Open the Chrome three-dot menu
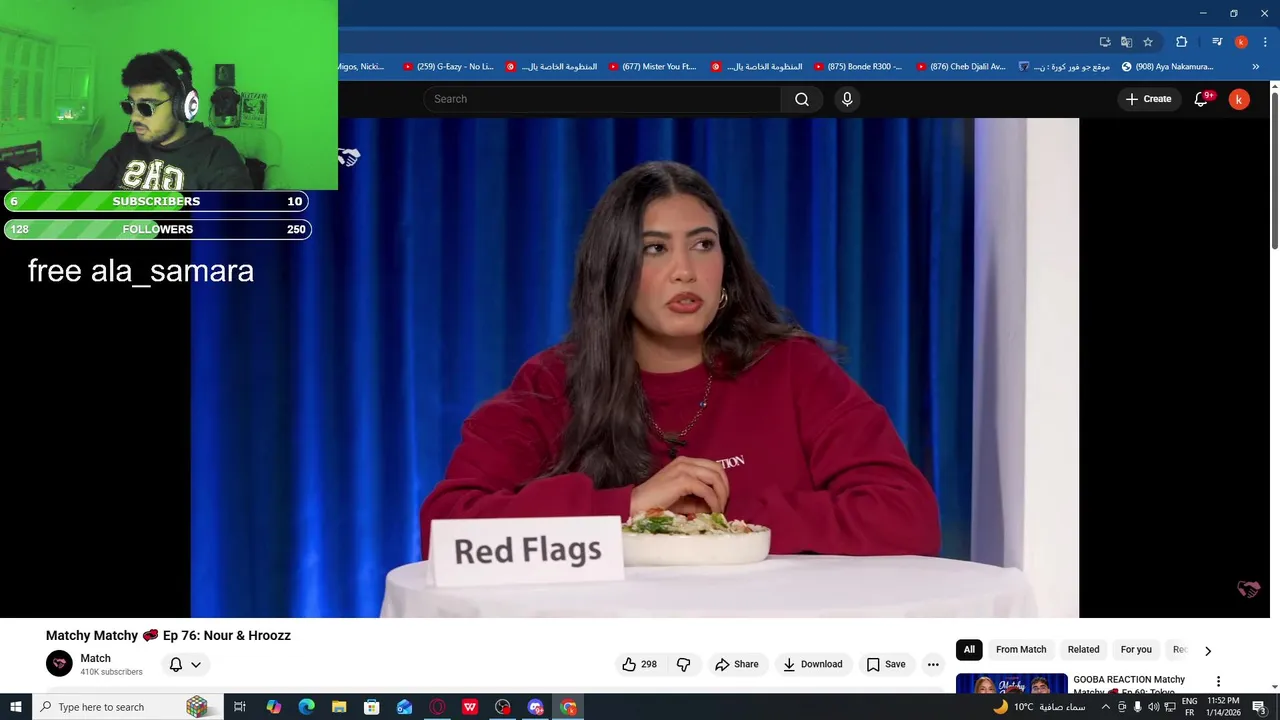The height and width of the screenshot is (720, 1280). coord(1265,42)
